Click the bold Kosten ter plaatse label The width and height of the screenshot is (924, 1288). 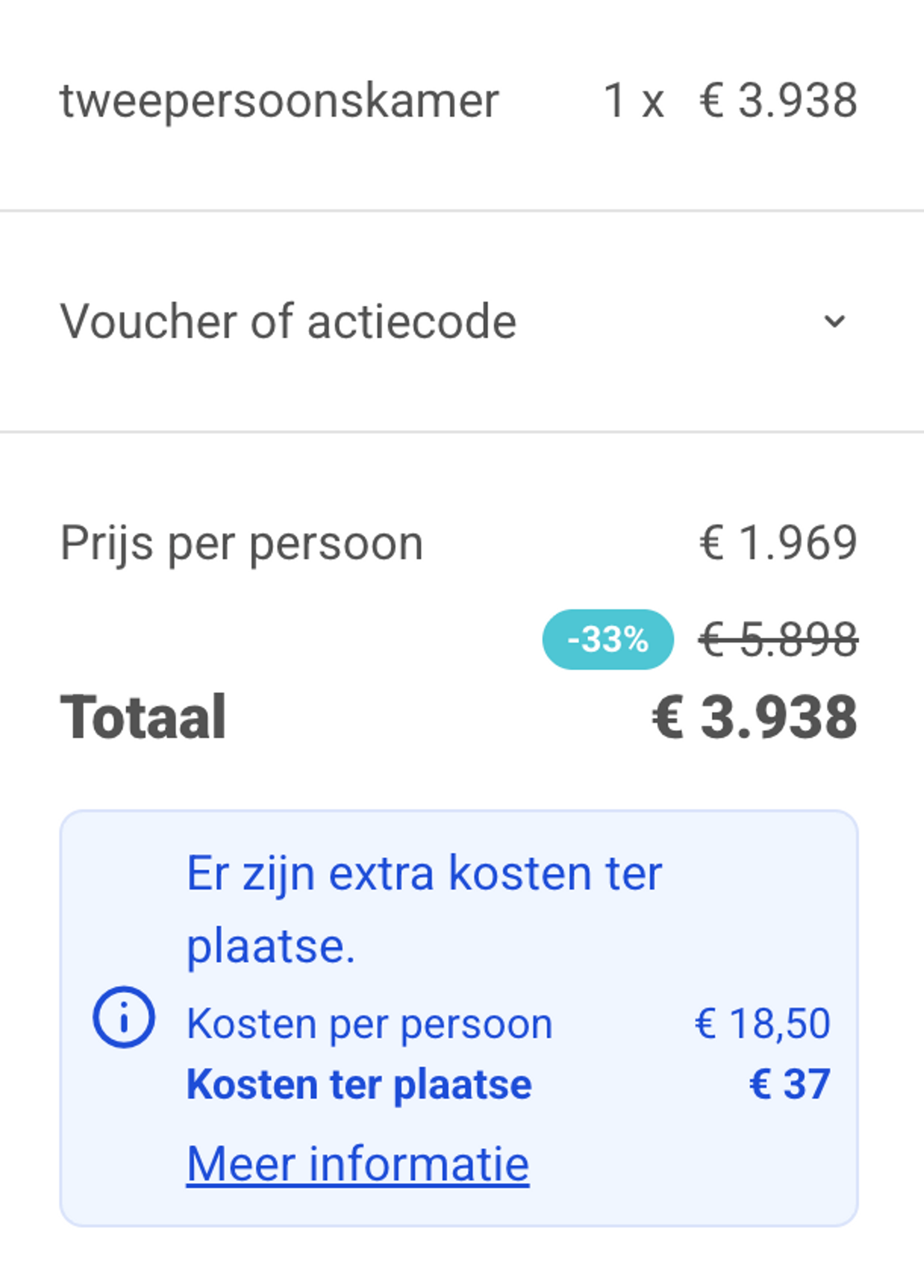359,1084
